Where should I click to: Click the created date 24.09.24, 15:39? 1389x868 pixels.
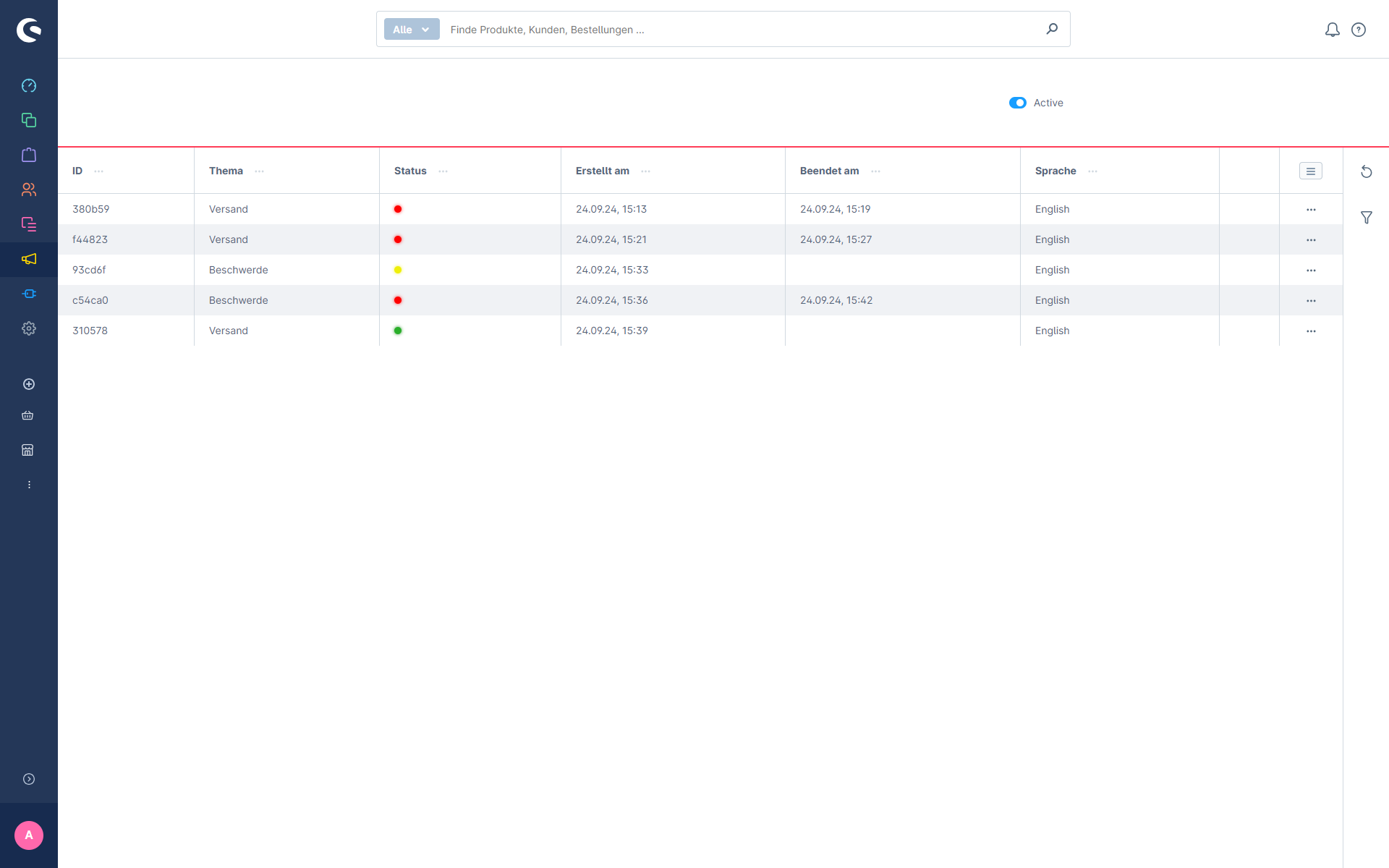(612, 331)
